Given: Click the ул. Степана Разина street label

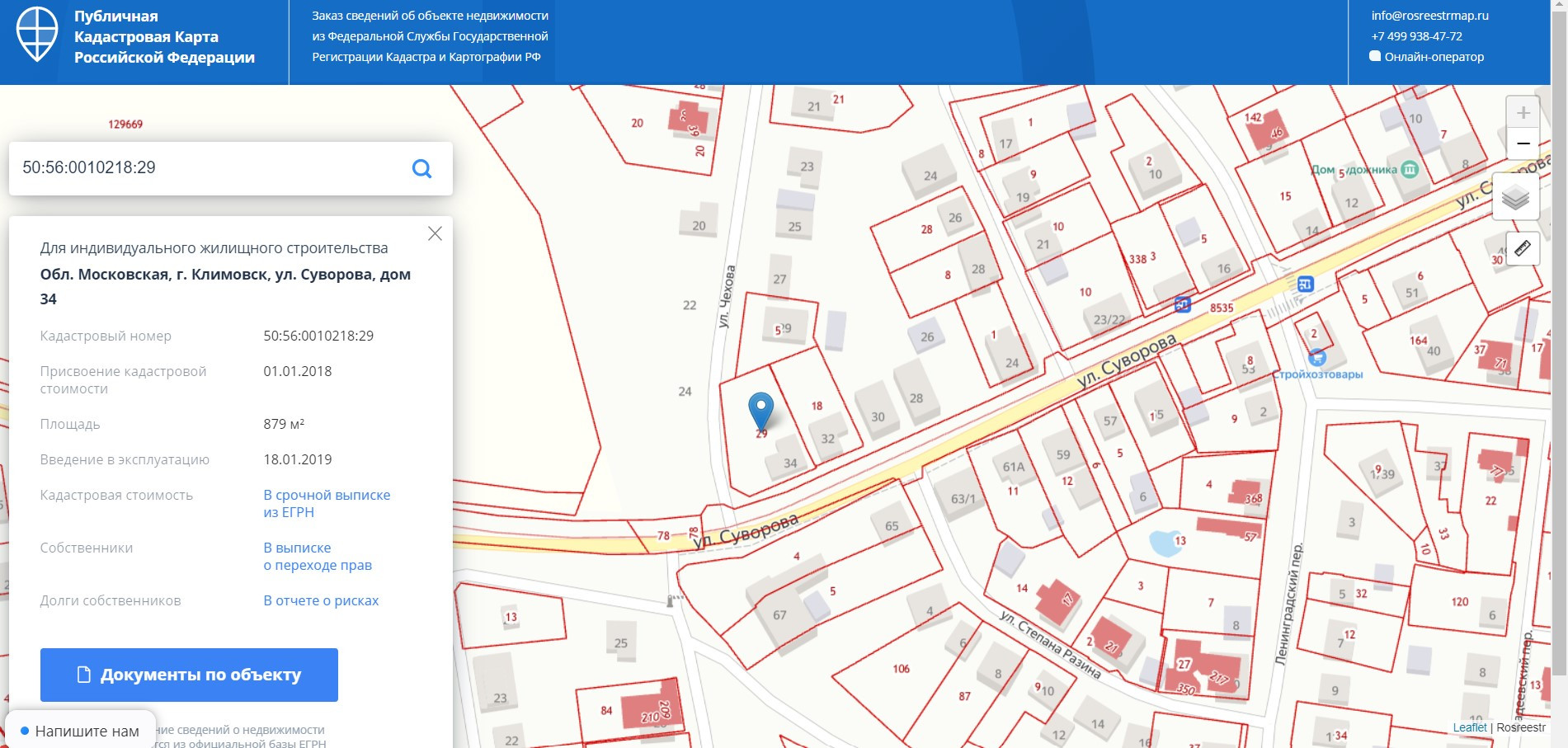Looking at the screenshot, I should (1050, 644).
